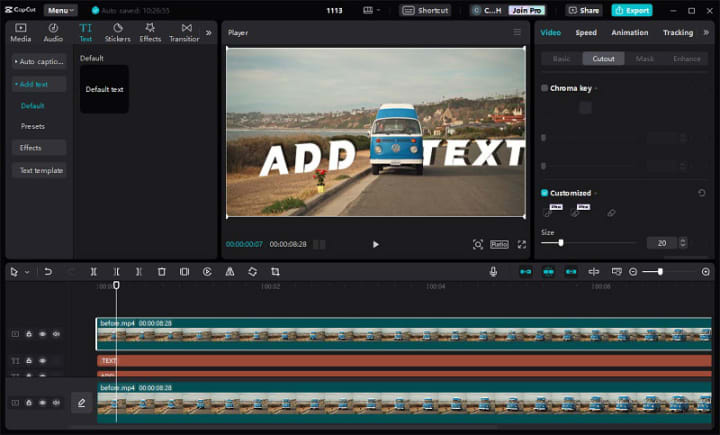The height and width of the screenshot is (435, 720).
Task: Expand more tabs in the media panel
Action: click(x=208, y=32)
